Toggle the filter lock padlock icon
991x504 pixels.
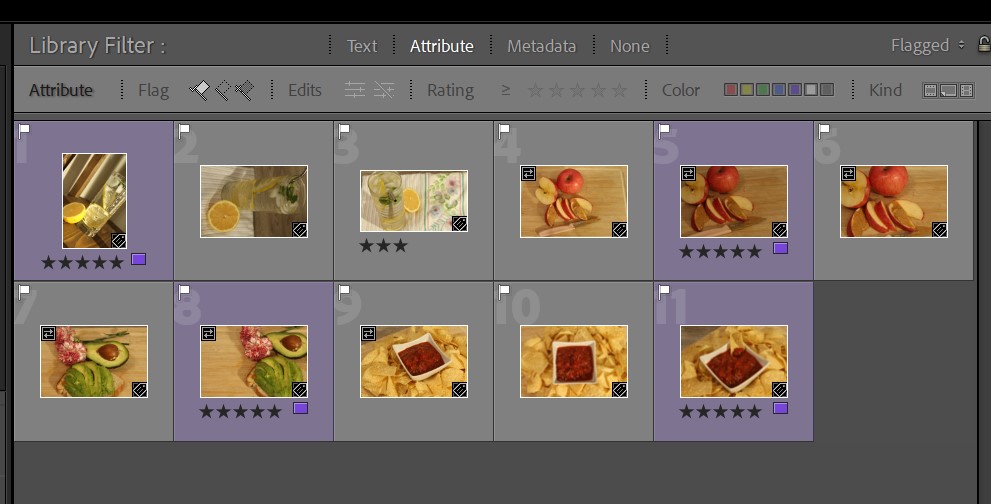(x=983, y=45)
